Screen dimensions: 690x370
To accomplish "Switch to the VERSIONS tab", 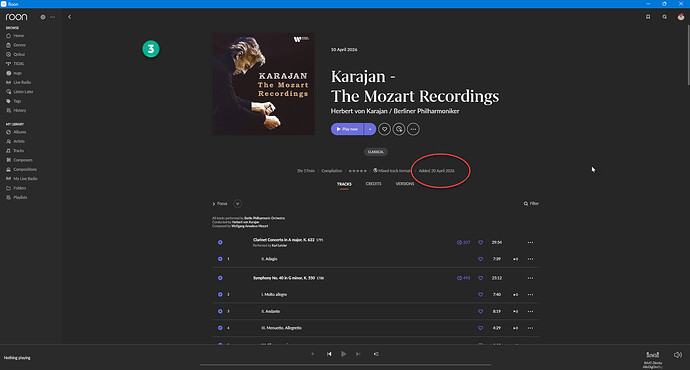I will pos(404,184).
